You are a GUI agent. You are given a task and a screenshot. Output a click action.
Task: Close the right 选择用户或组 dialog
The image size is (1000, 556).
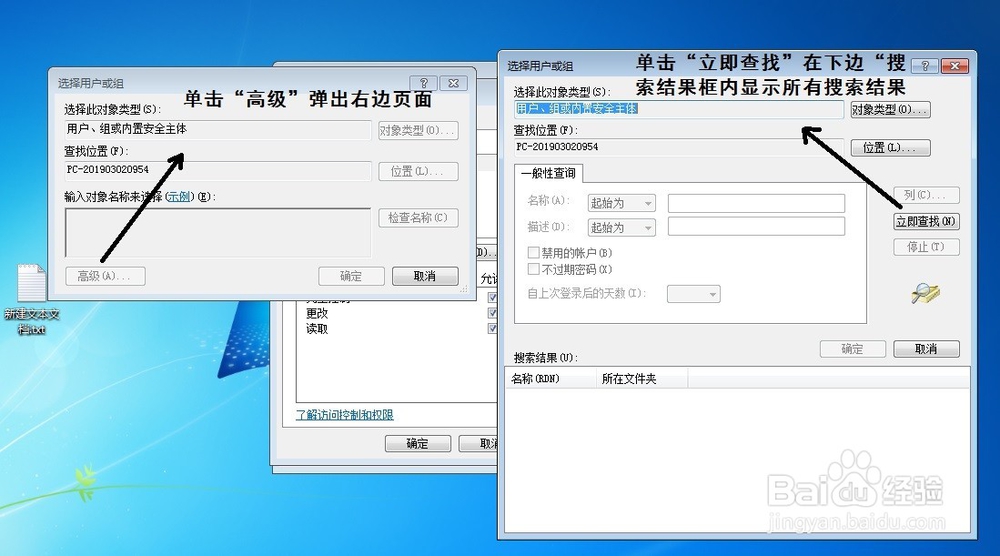pos(955,66)
